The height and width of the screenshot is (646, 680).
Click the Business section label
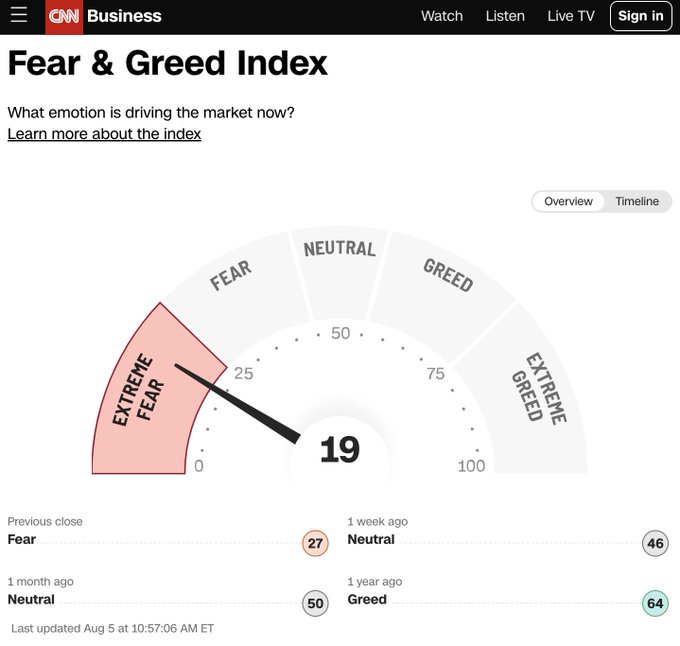(124, 16)
